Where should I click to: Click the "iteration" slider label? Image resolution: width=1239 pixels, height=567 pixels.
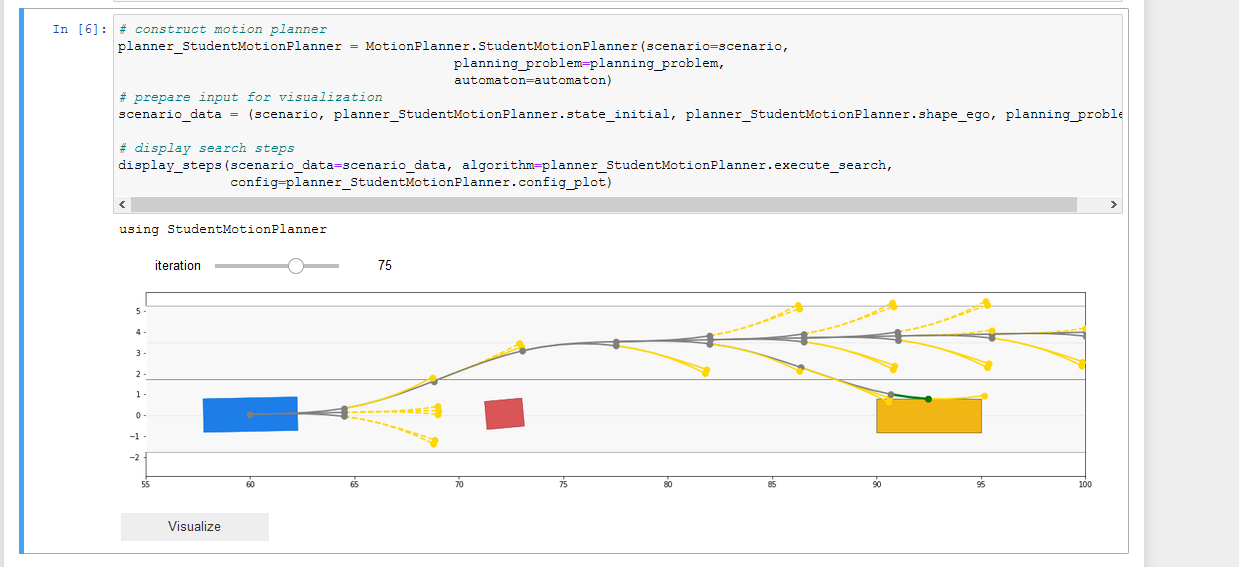(178, 266)
